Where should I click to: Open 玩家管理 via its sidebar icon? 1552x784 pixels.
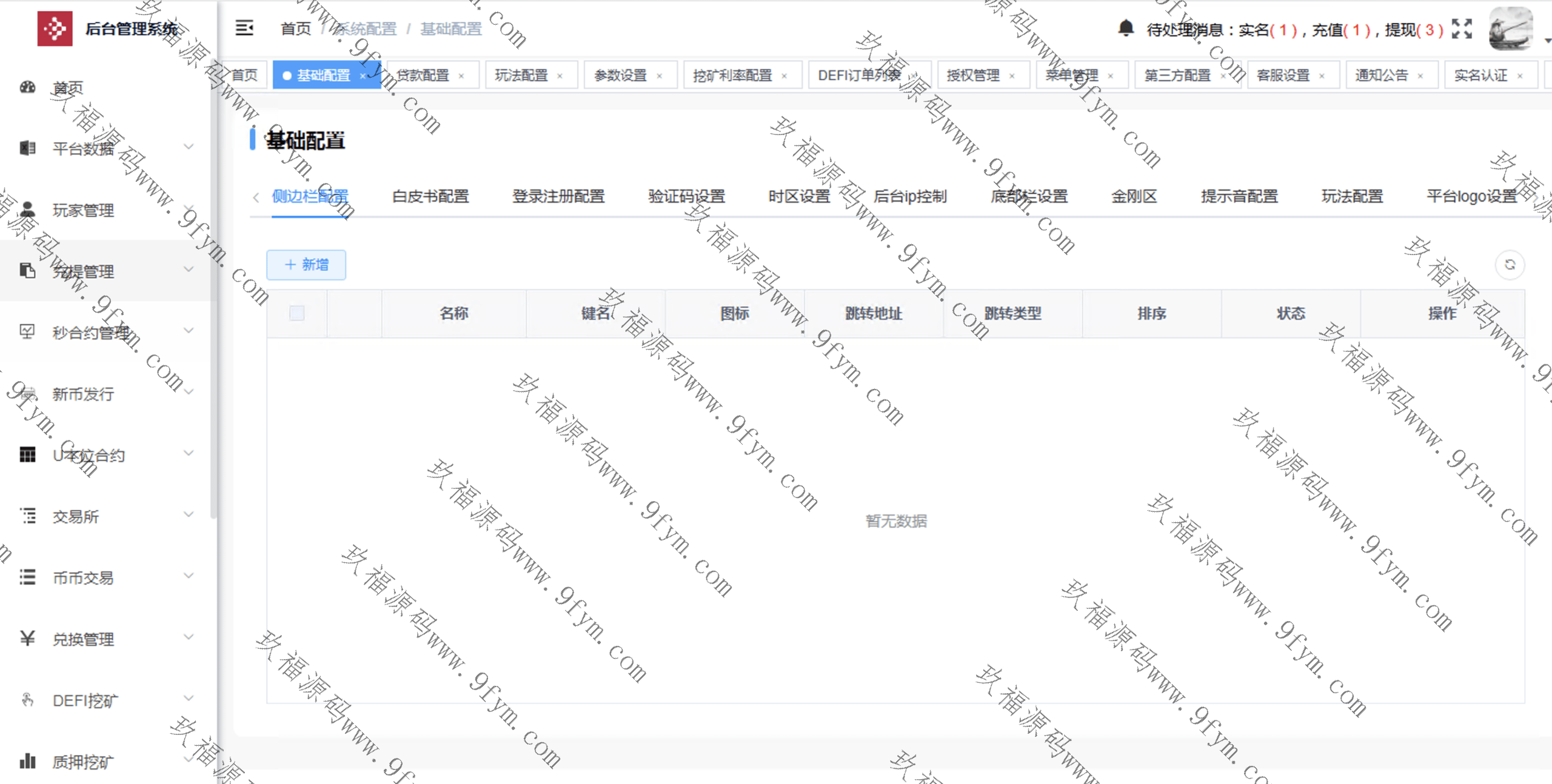(27, 210)
